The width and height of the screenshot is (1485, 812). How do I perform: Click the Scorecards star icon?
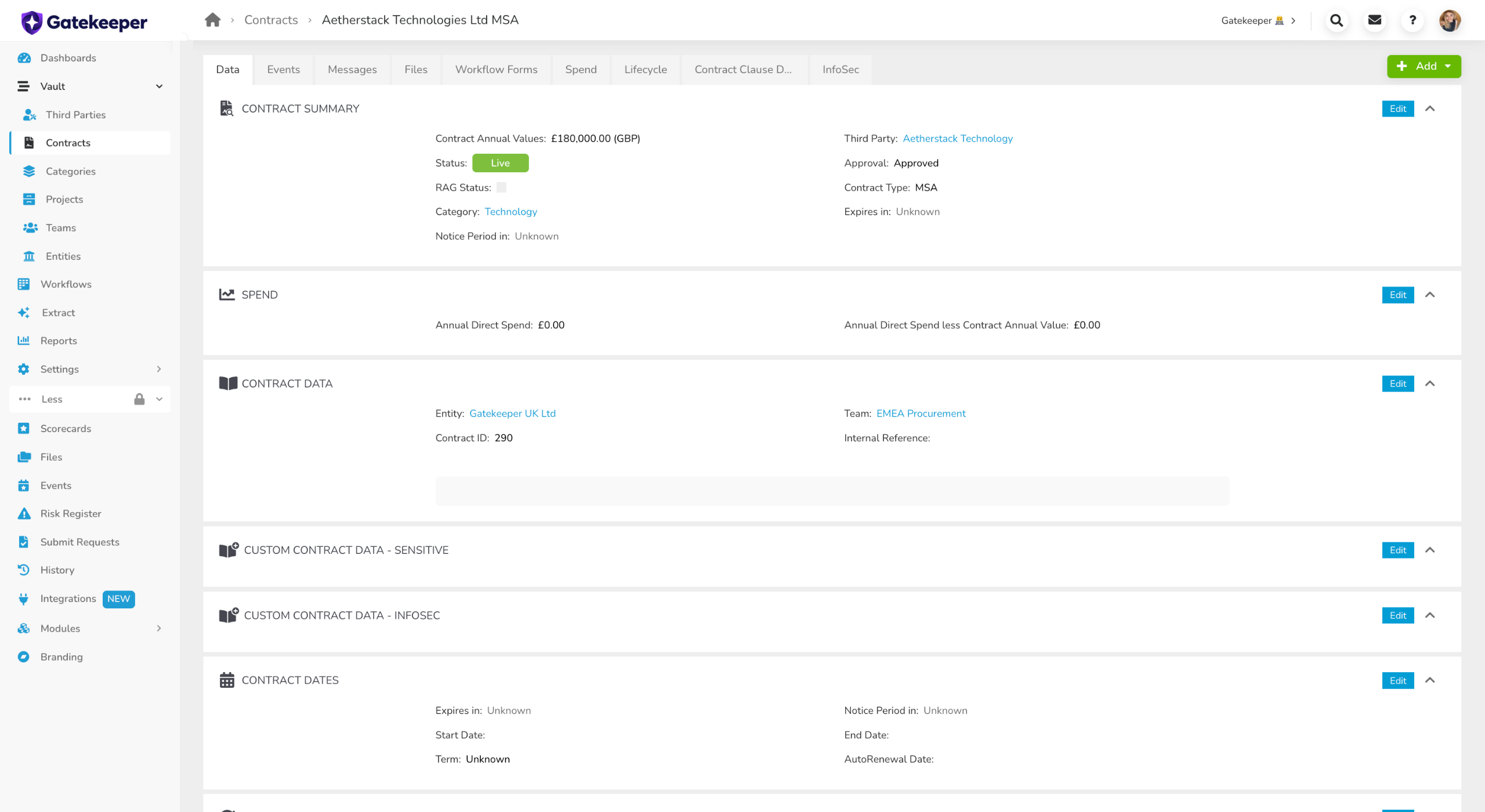[24, 429]
